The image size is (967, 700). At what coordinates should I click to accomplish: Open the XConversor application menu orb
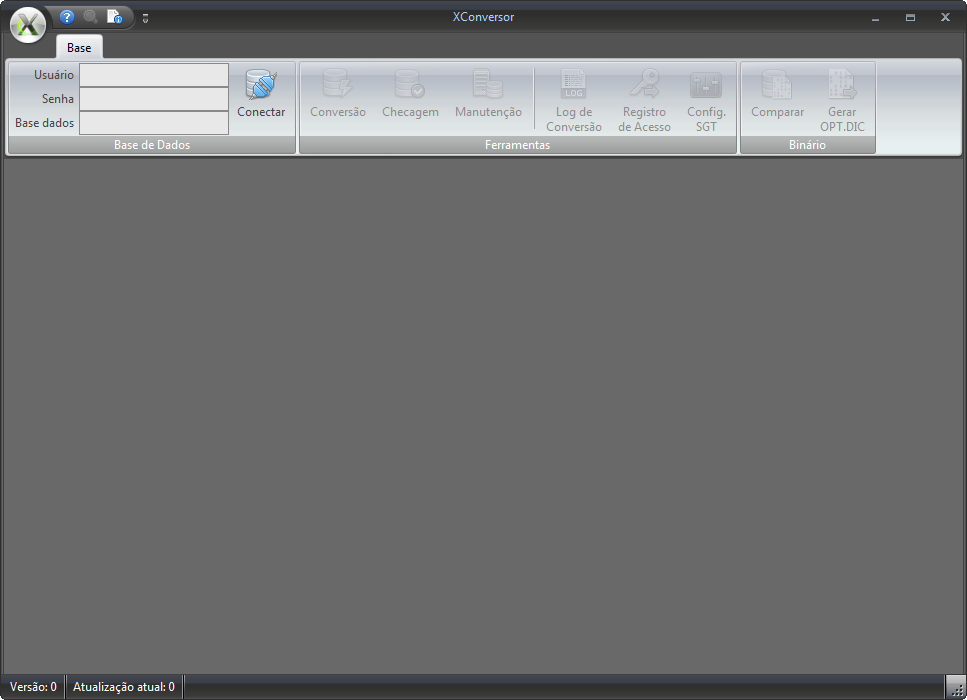[x=28, y=25]
